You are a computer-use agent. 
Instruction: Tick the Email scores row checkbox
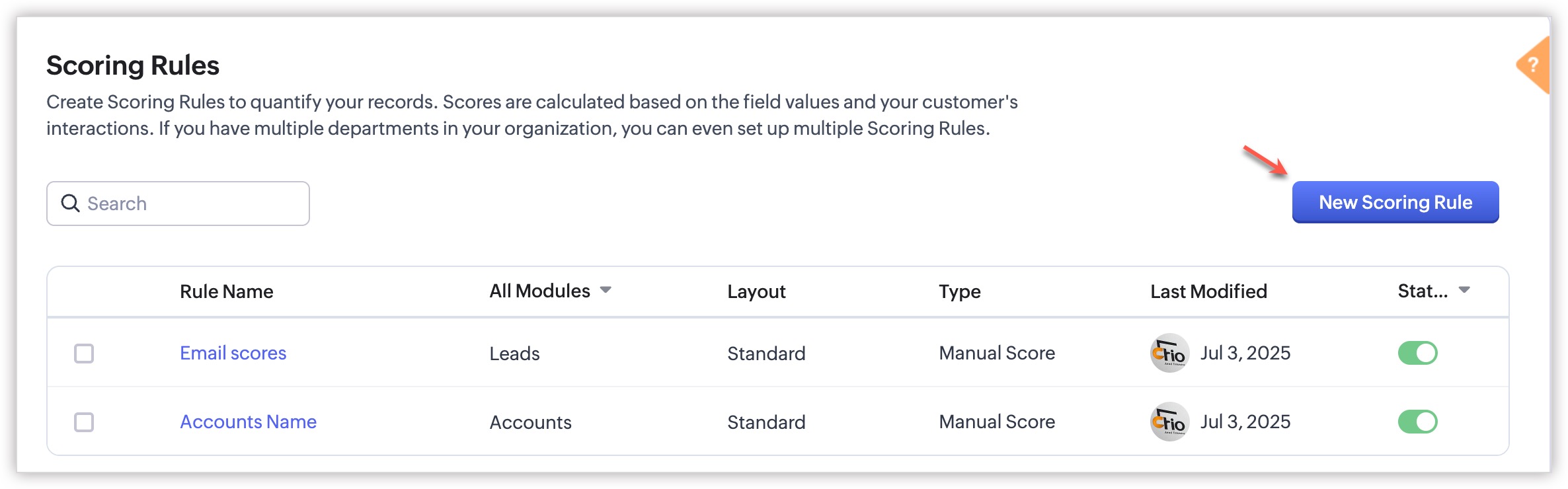pyautogui.click(x=84, y=354)
